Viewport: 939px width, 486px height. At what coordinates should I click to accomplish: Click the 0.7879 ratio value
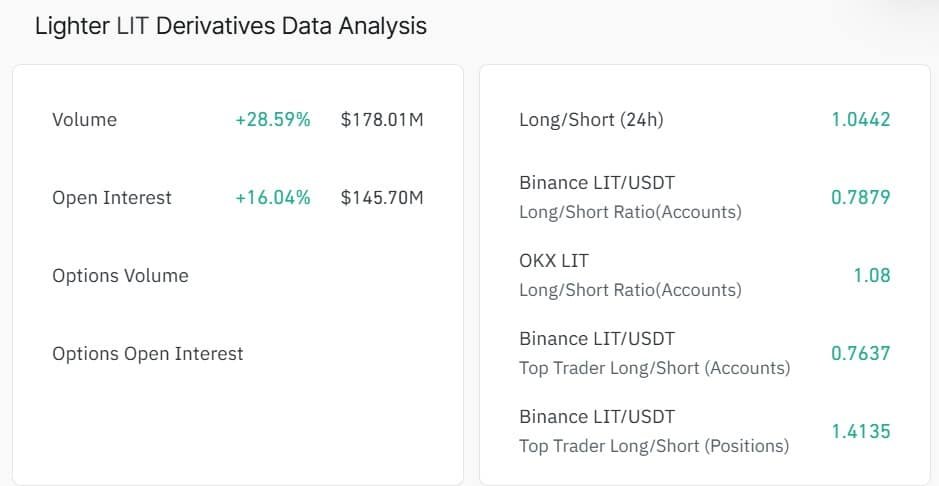pyautogui.click(x=860, y=197)
